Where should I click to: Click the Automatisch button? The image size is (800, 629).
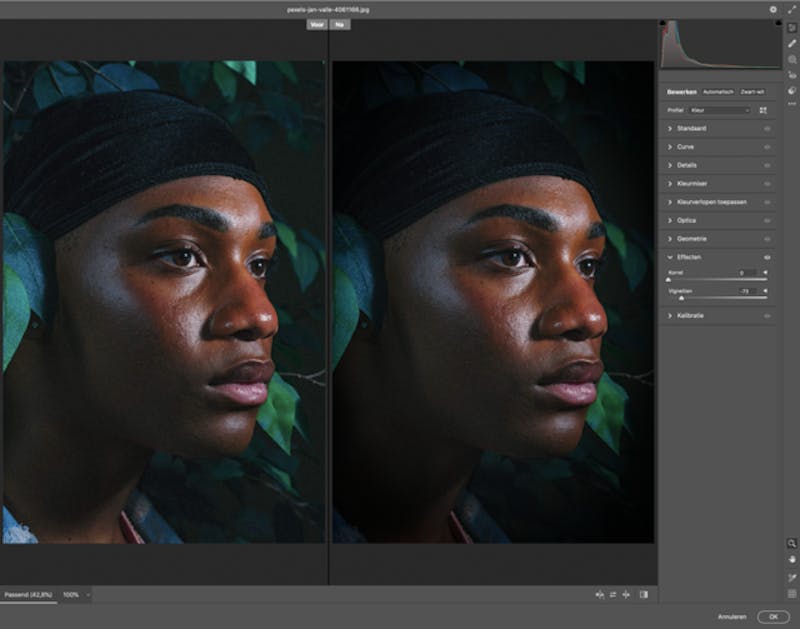click(x=718, y=92)
